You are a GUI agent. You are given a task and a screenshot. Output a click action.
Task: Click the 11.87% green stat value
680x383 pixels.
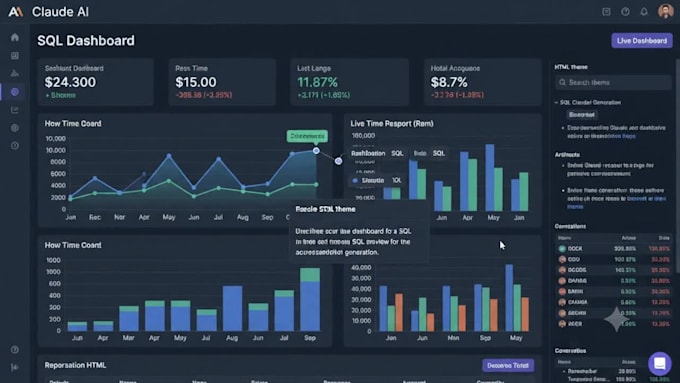[x=317, y=82]
